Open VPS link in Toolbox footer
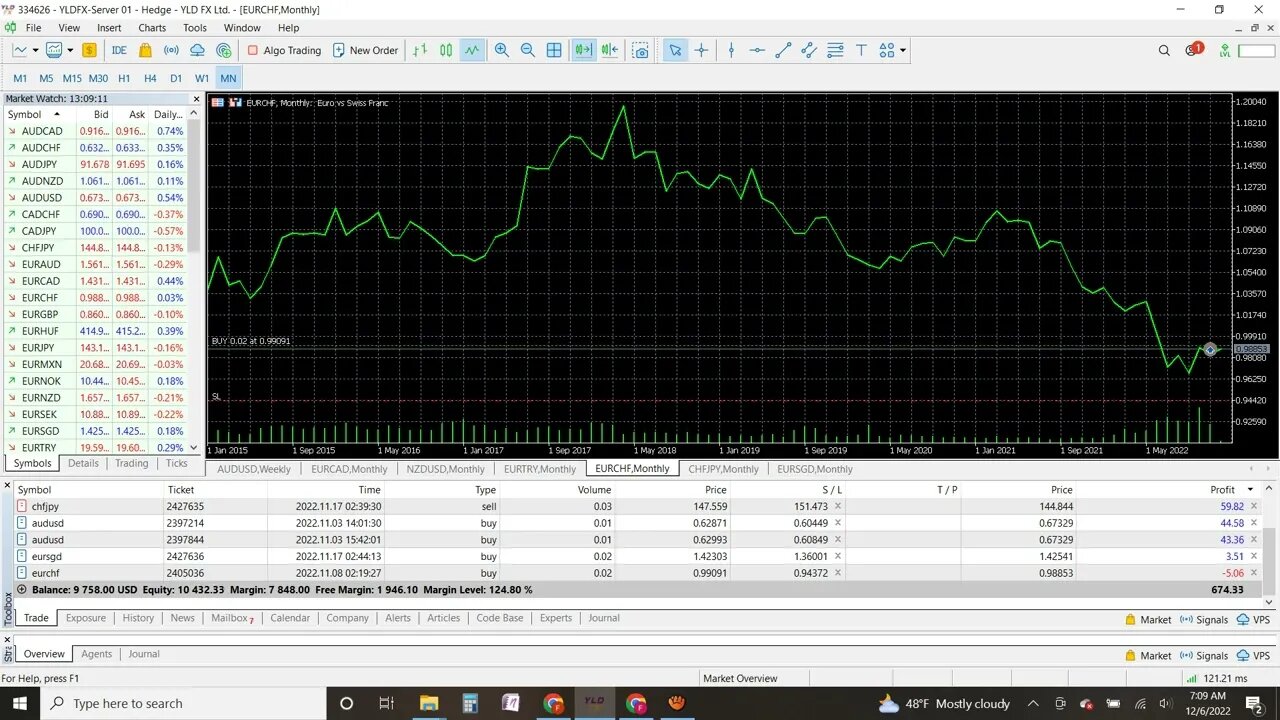Viewport: 1280px width, 720px height. [1253, 620]
